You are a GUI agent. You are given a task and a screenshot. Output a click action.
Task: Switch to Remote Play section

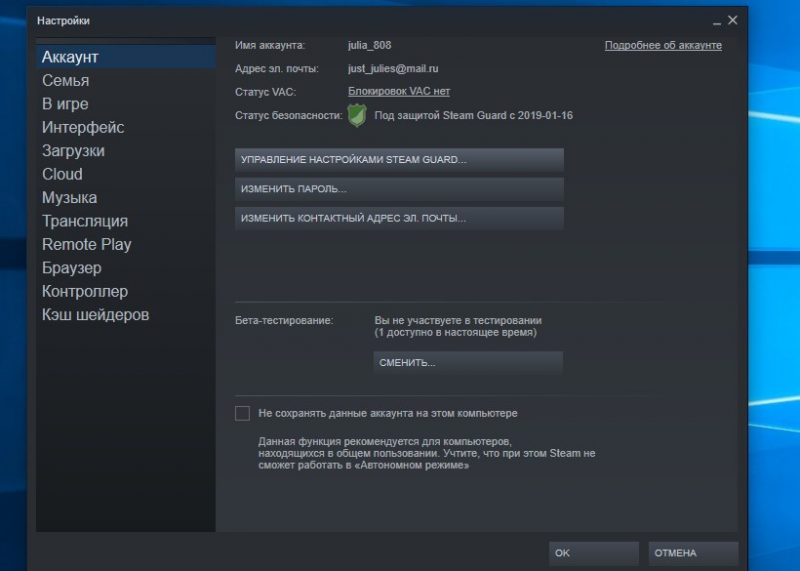(x=126, y=245)
